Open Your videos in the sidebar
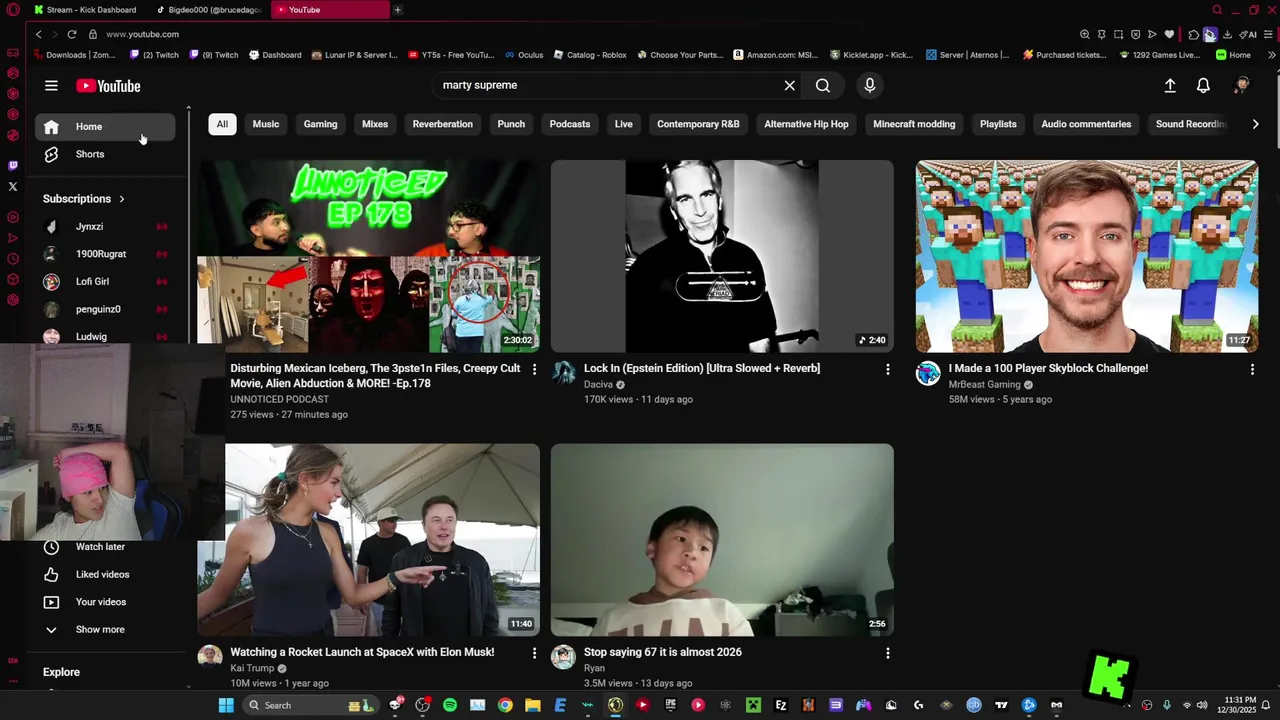This screenshot has height=720, width=1280. pos(105,602)
